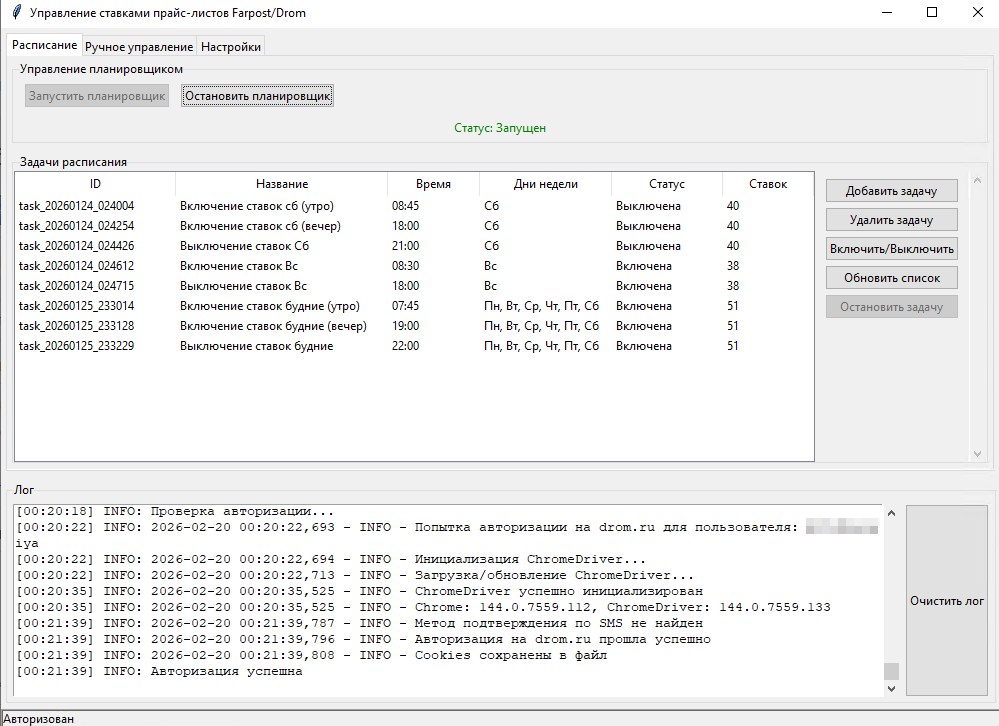
Task: Select task Включение ставок сб (утро)
Action: click(256, 206)
